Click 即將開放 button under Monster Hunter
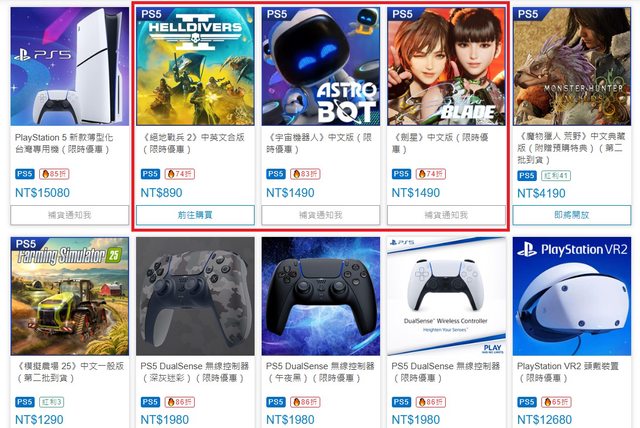This screenshot has height=428, width=640. click(571, 215)
